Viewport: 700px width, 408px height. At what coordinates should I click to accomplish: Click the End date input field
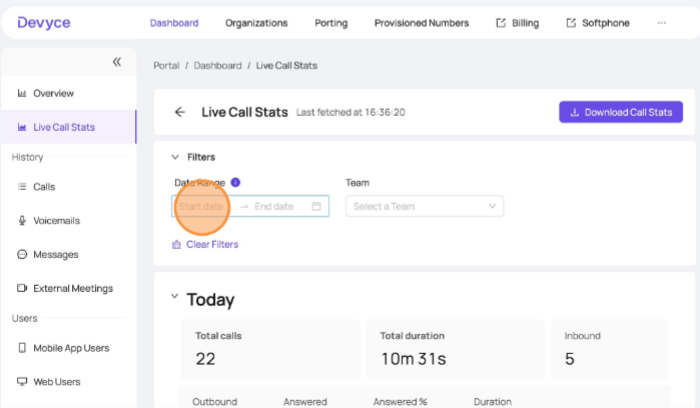tap(274, 206)
